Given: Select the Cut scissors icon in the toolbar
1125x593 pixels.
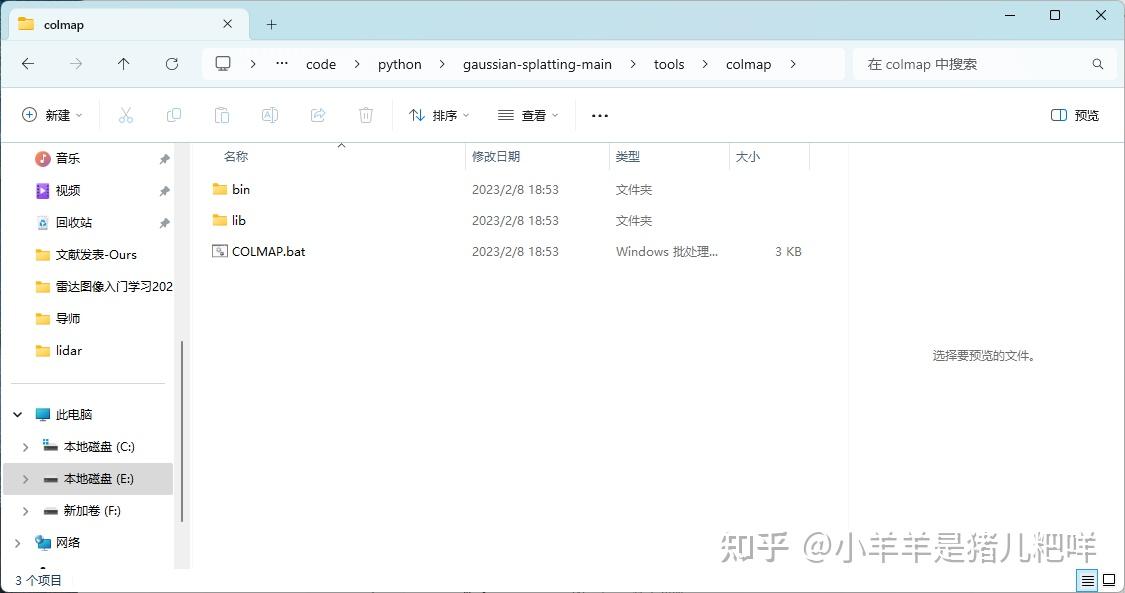Looking at the screenshot, I should tap(126, 115).
